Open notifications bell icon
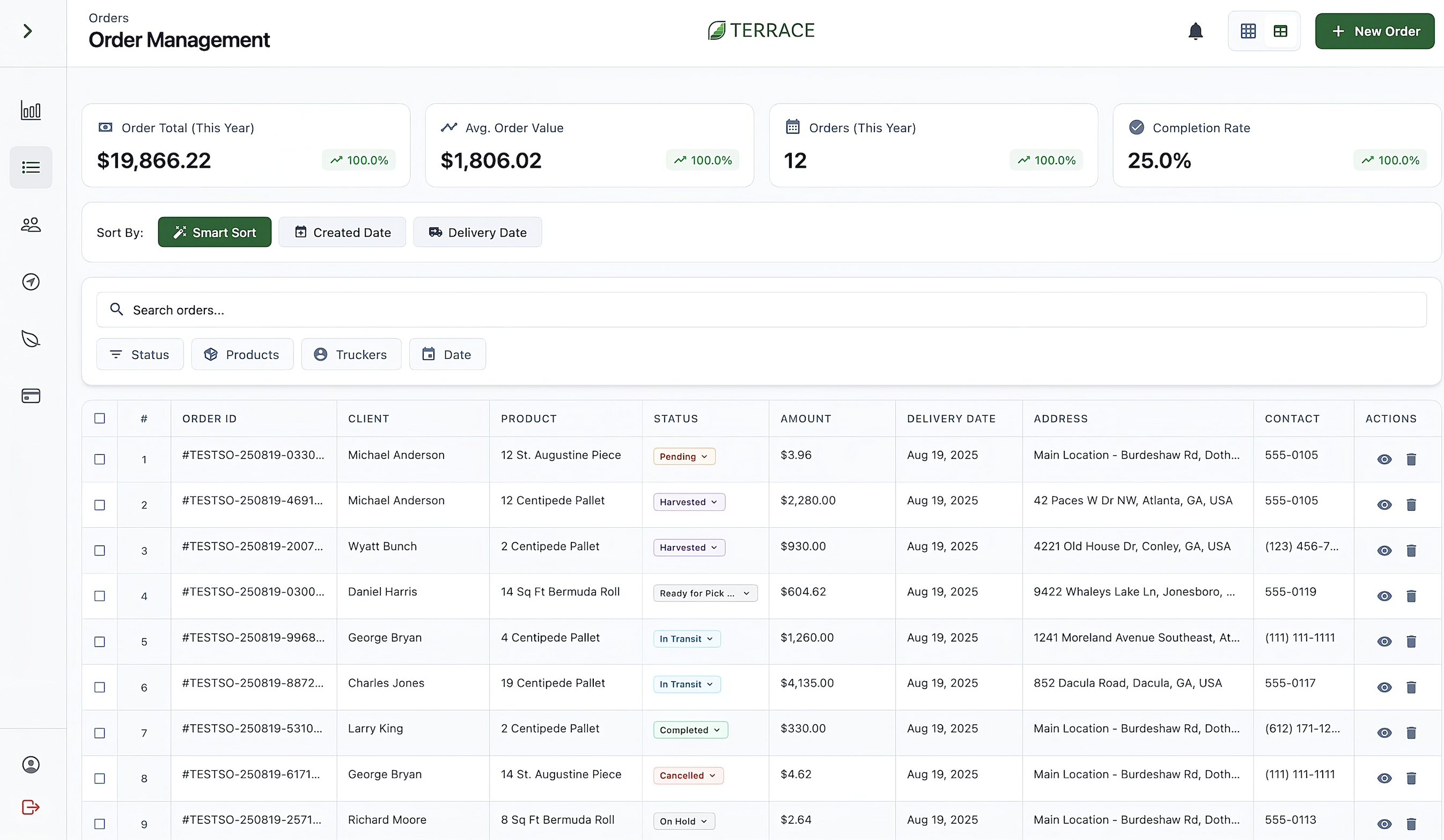1444x840 pixels. tap(1195, 31)
